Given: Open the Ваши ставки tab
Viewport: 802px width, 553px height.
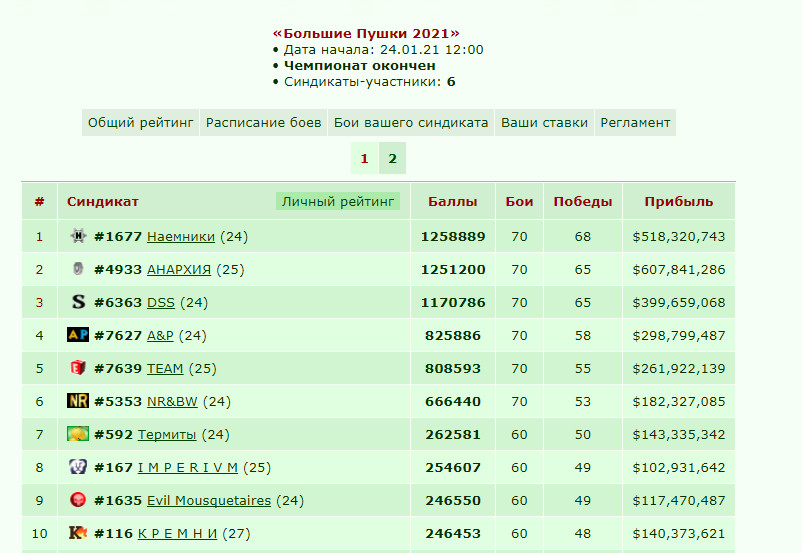Looking at the screenshot, I should tap(544, 123).
